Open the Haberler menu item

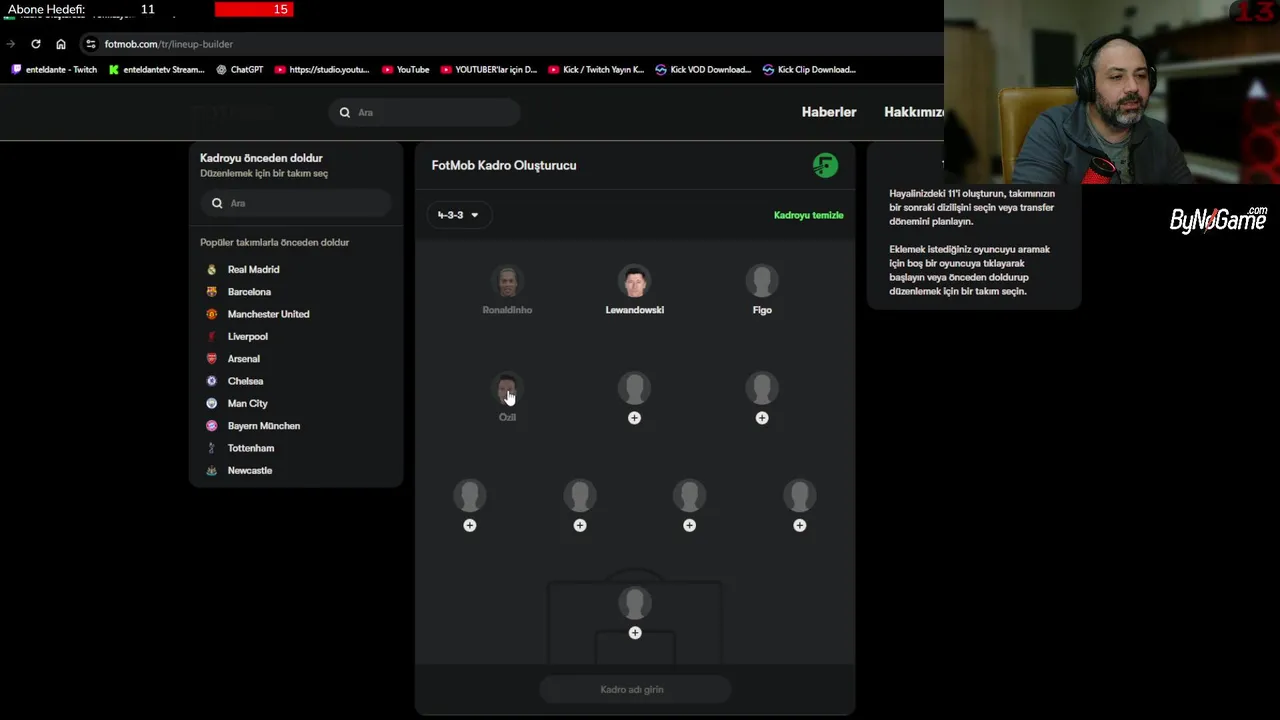click(x=829, y=112)
